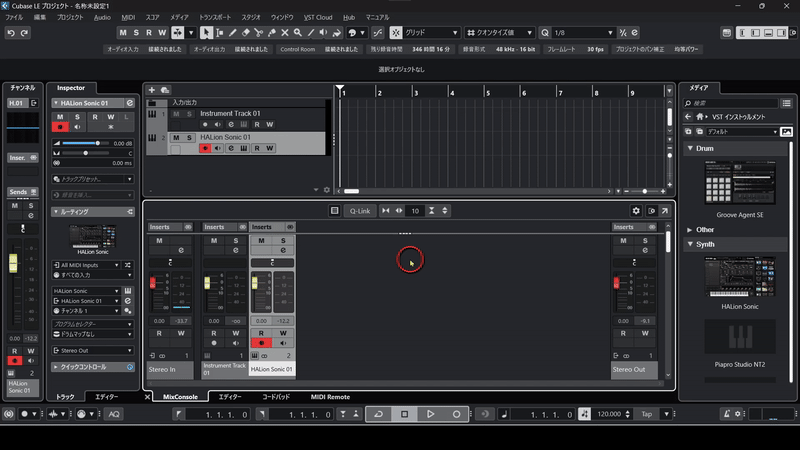Adjust Stereo Out channel fader
This screenshot has height=450, width=800.
coord(616,282)
